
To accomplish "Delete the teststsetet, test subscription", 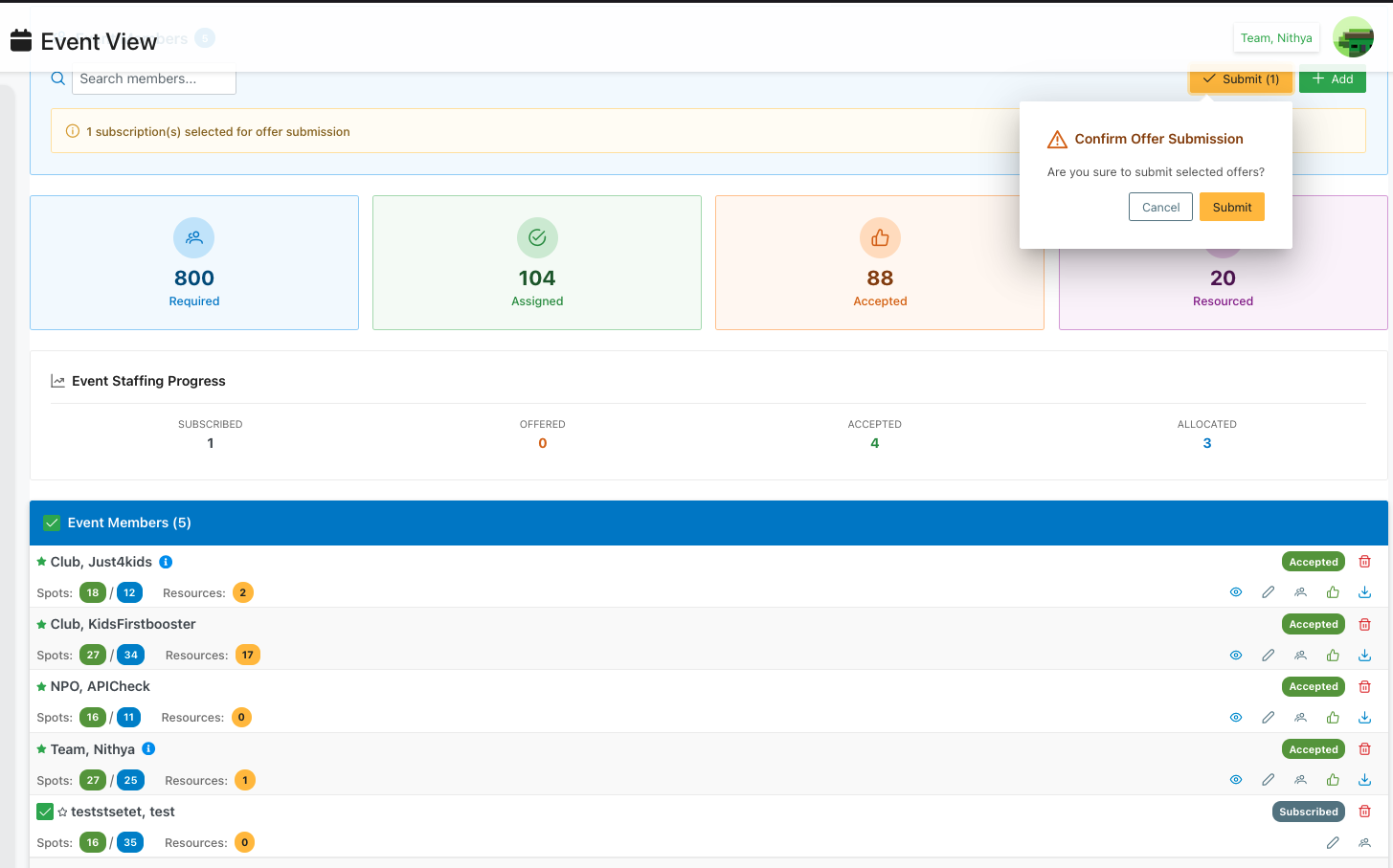I will pos(1364,812).
